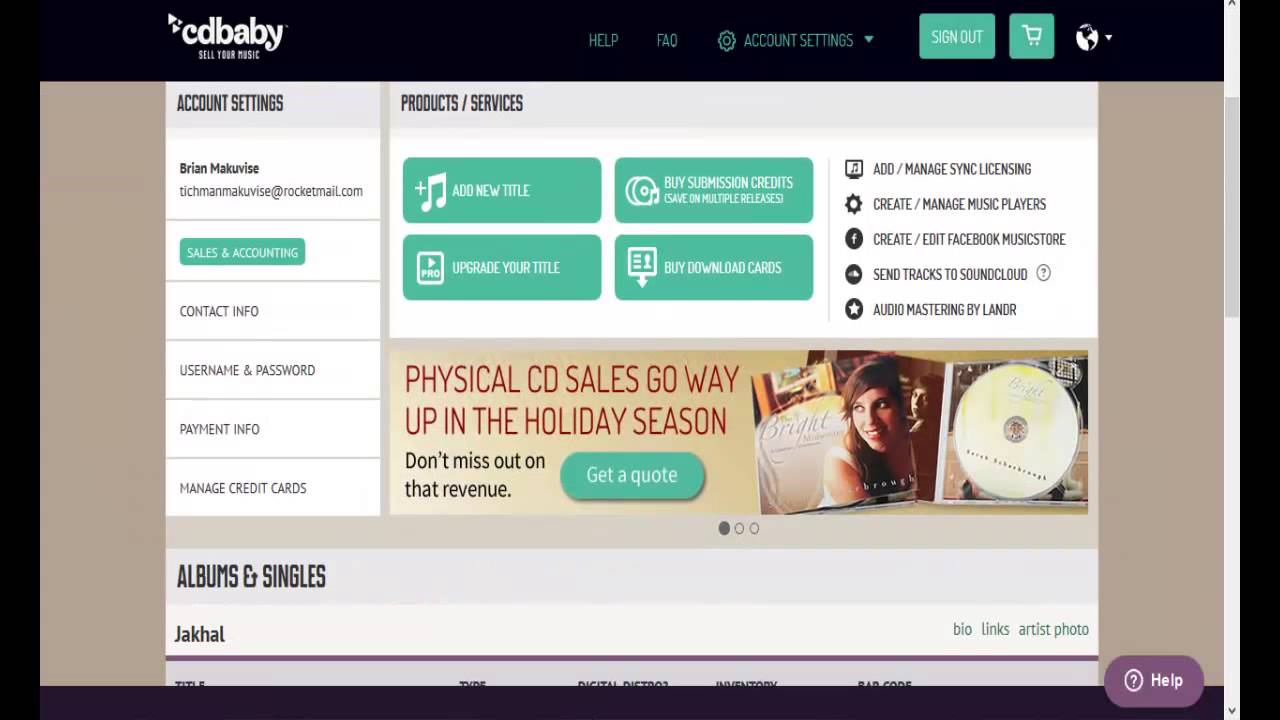Click the Sign Out button
1280x720 pixels.
click(957, 36)
